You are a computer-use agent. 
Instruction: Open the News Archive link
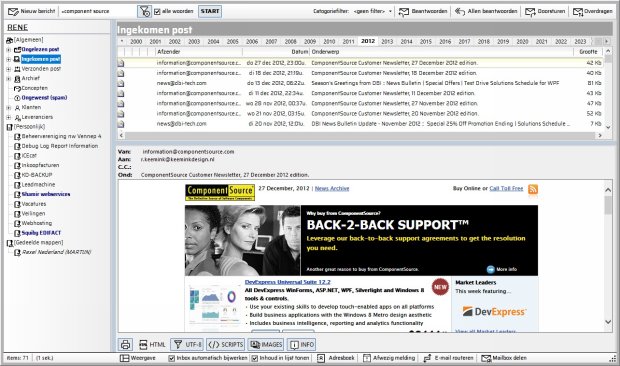(x=332, y=189)
